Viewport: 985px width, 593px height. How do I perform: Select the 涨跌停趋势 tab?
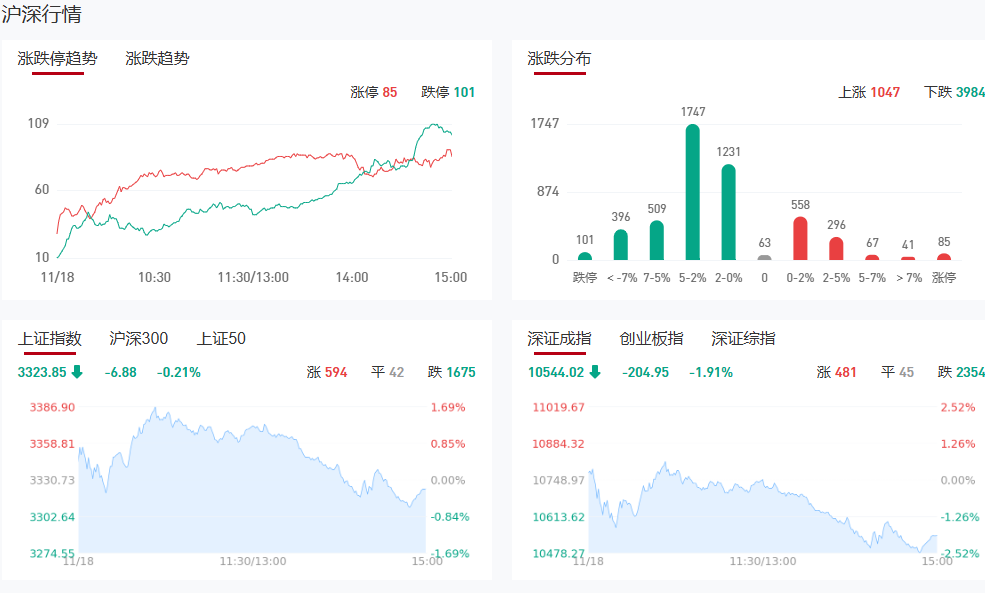pyautogui.click(x=58, y=58)
